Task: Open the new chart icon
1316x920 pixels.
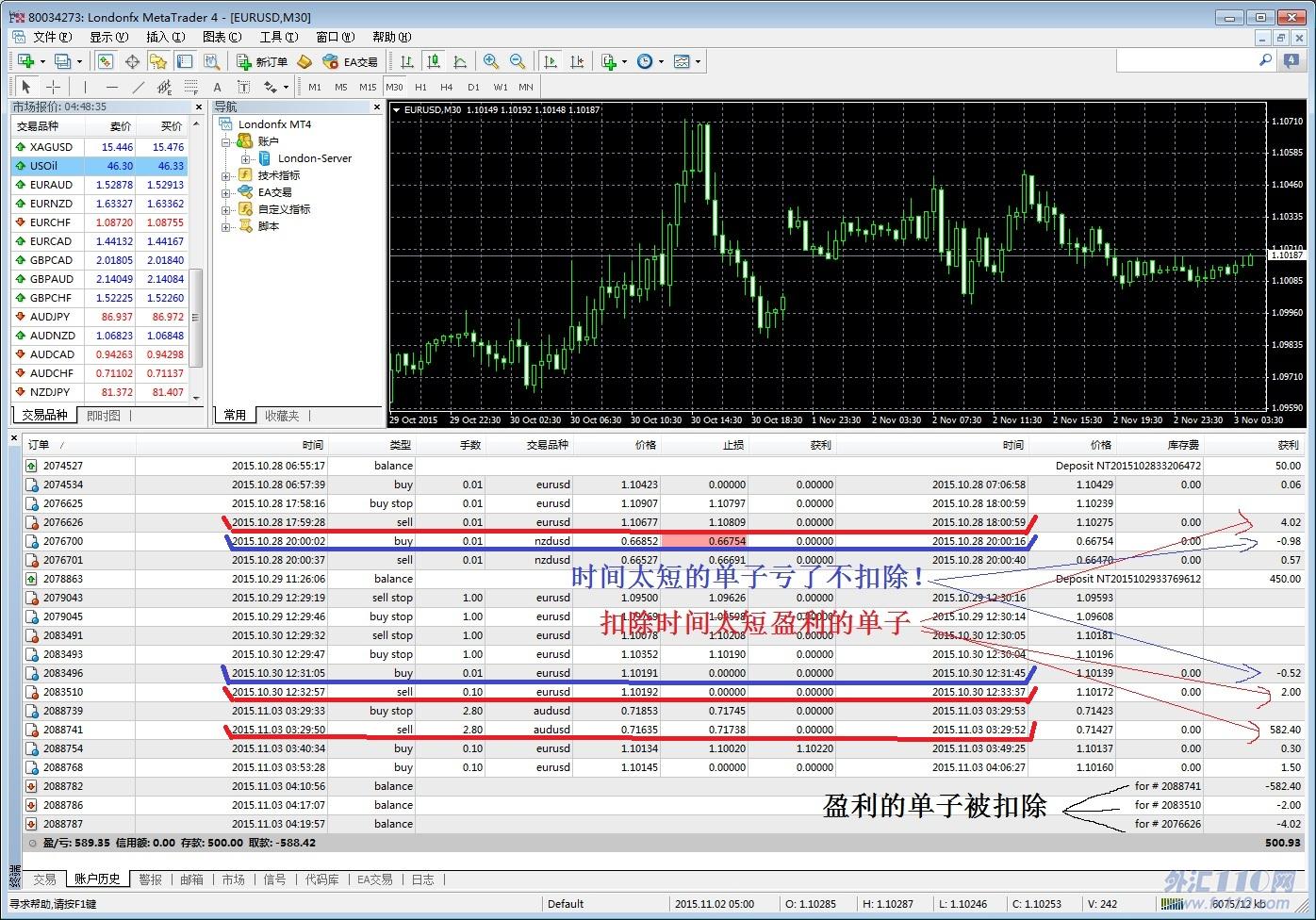Action: click(26, 61)
